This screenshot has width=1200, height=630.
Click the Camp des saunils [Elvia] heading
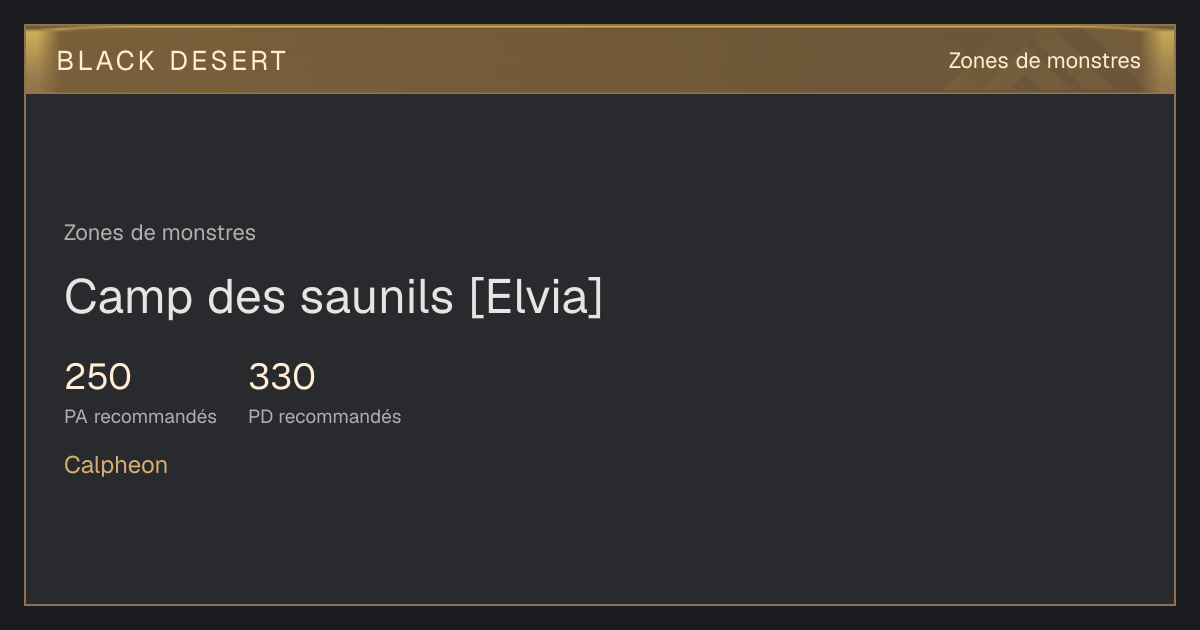tap(334, 297)
